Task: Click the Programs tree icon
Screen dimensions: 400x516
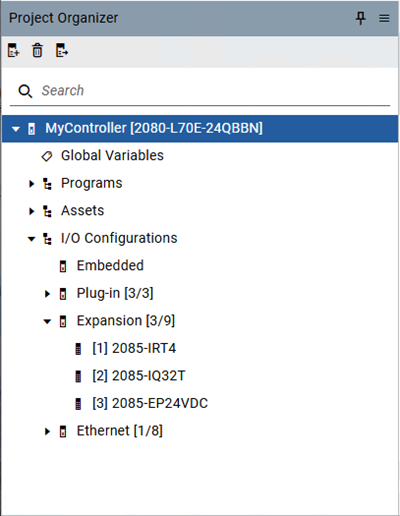Action: [47, 184]
